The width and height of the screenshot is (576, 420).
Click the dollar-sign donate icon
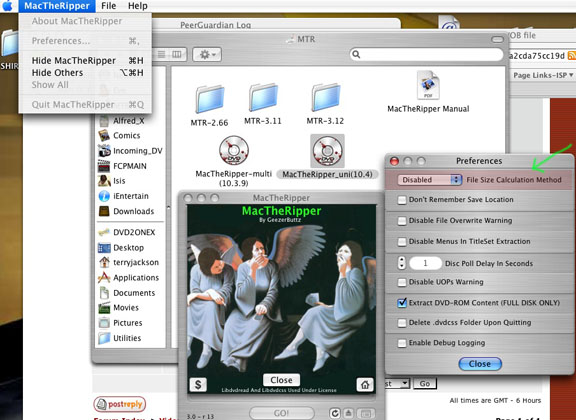coord(198,384)
